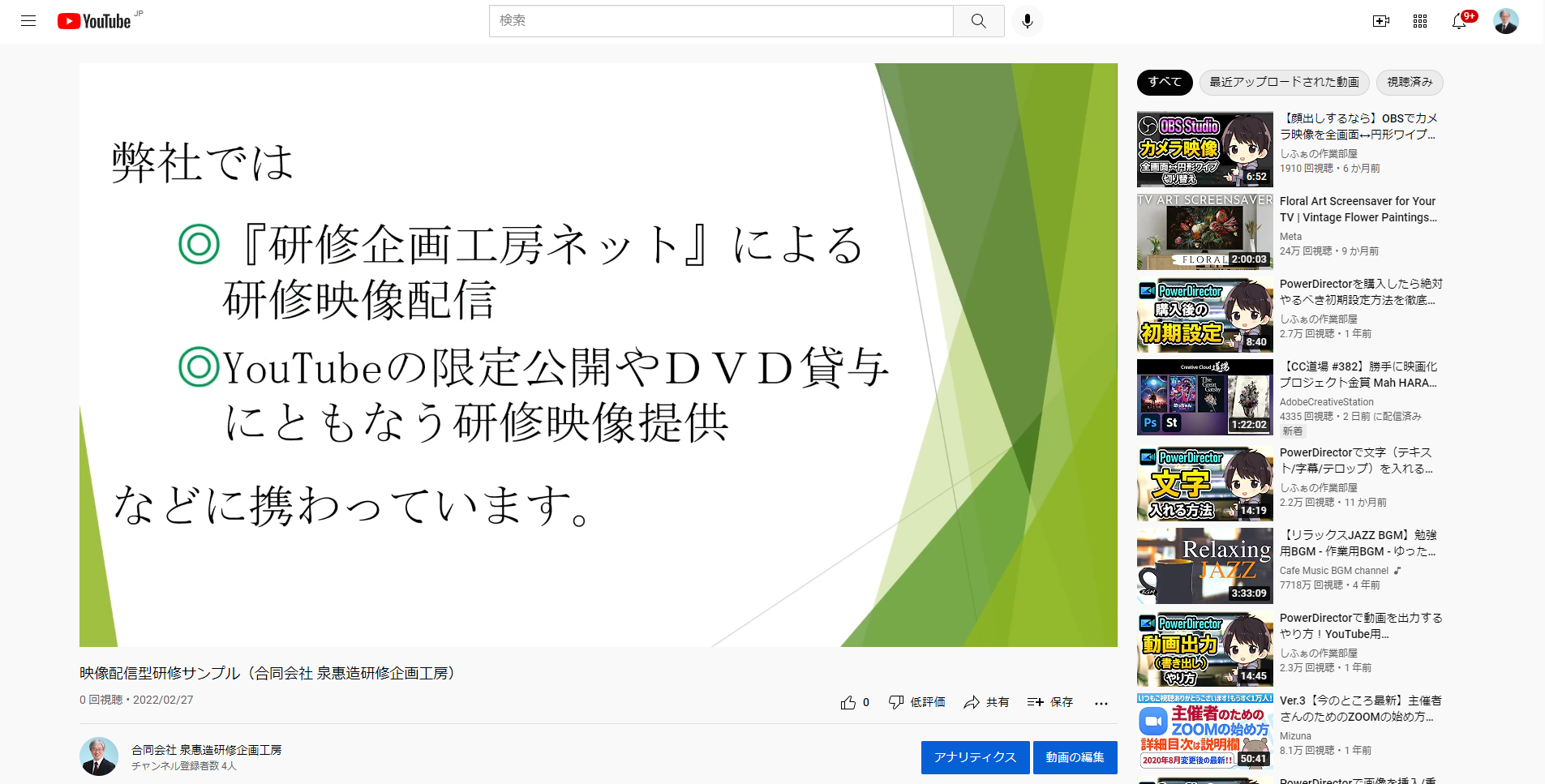This screenshot has width=1545, height=784.
Task: Open more actions three-dot menu
Action: 1101,703
